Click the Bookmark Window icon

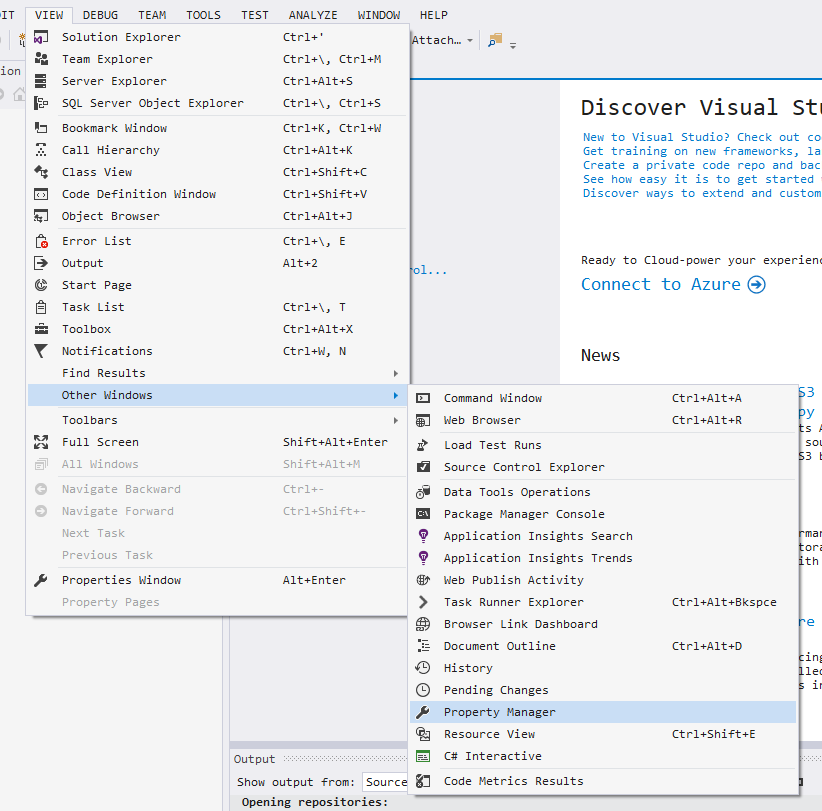(41, 128)
